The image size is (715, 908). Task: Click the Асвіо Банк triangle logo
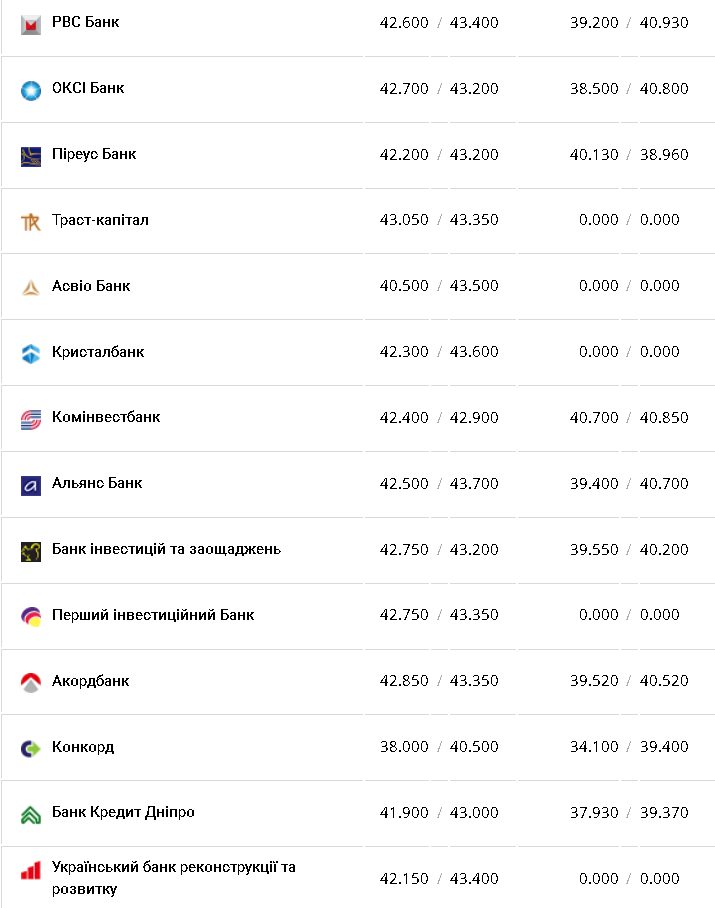(31, 288)
